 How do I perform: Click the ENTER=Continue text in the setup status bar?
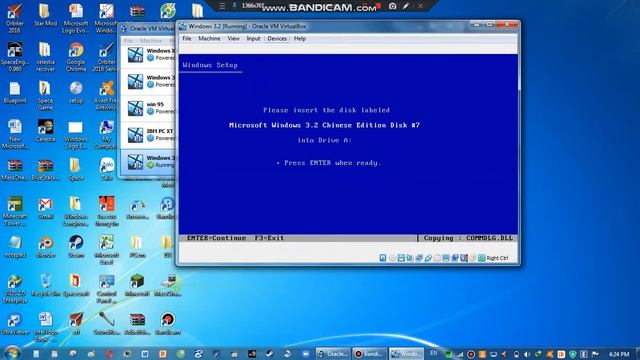tap(216, 238)
